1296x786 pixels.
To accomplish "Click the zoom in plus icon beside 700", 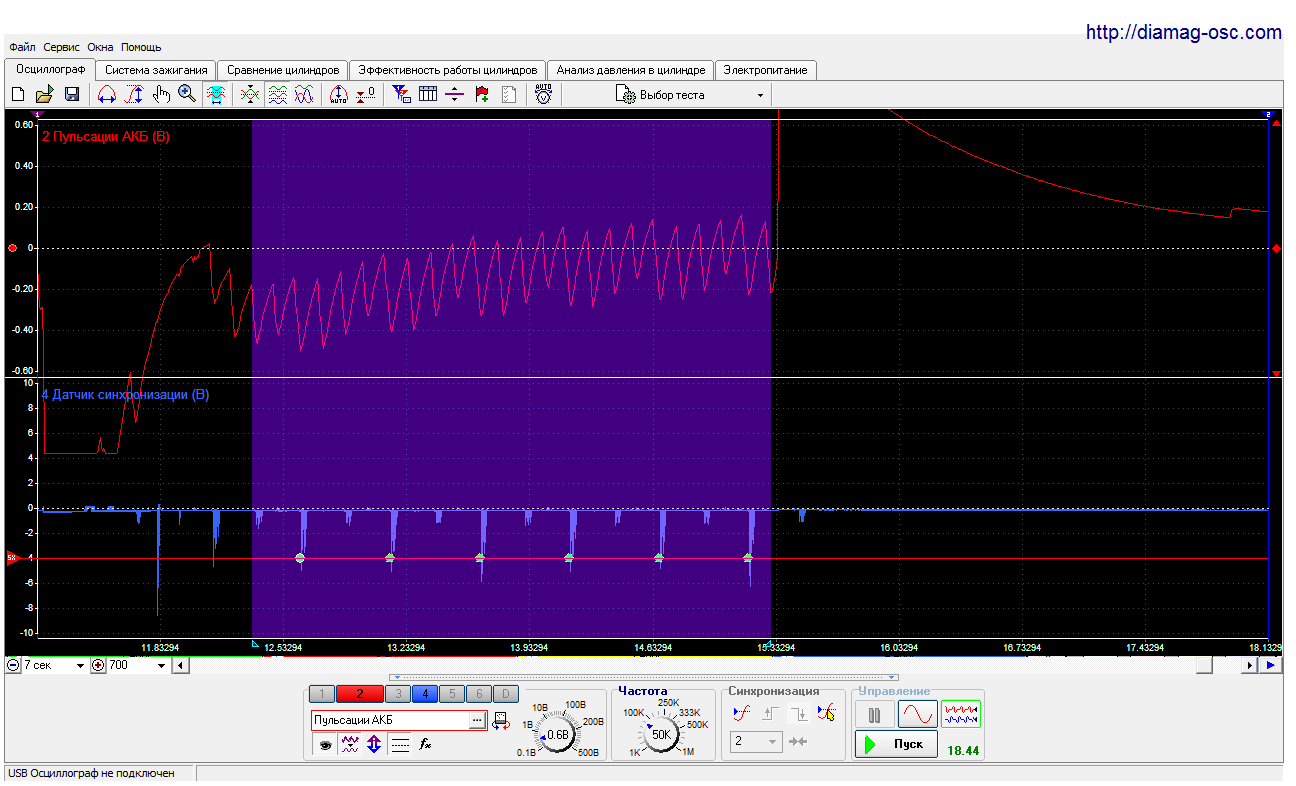I will click(98, 665).
